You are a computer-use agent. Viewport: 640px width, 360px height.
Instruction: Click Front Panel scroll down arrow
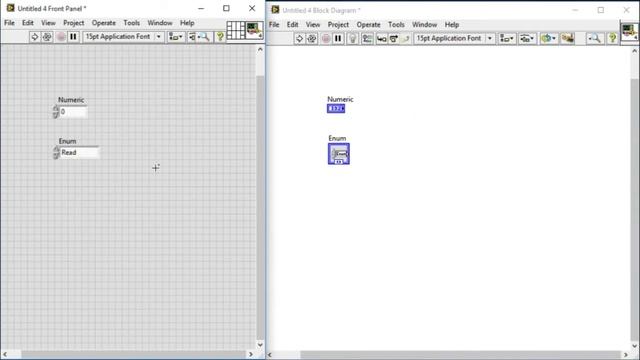(x=260, y=345)
